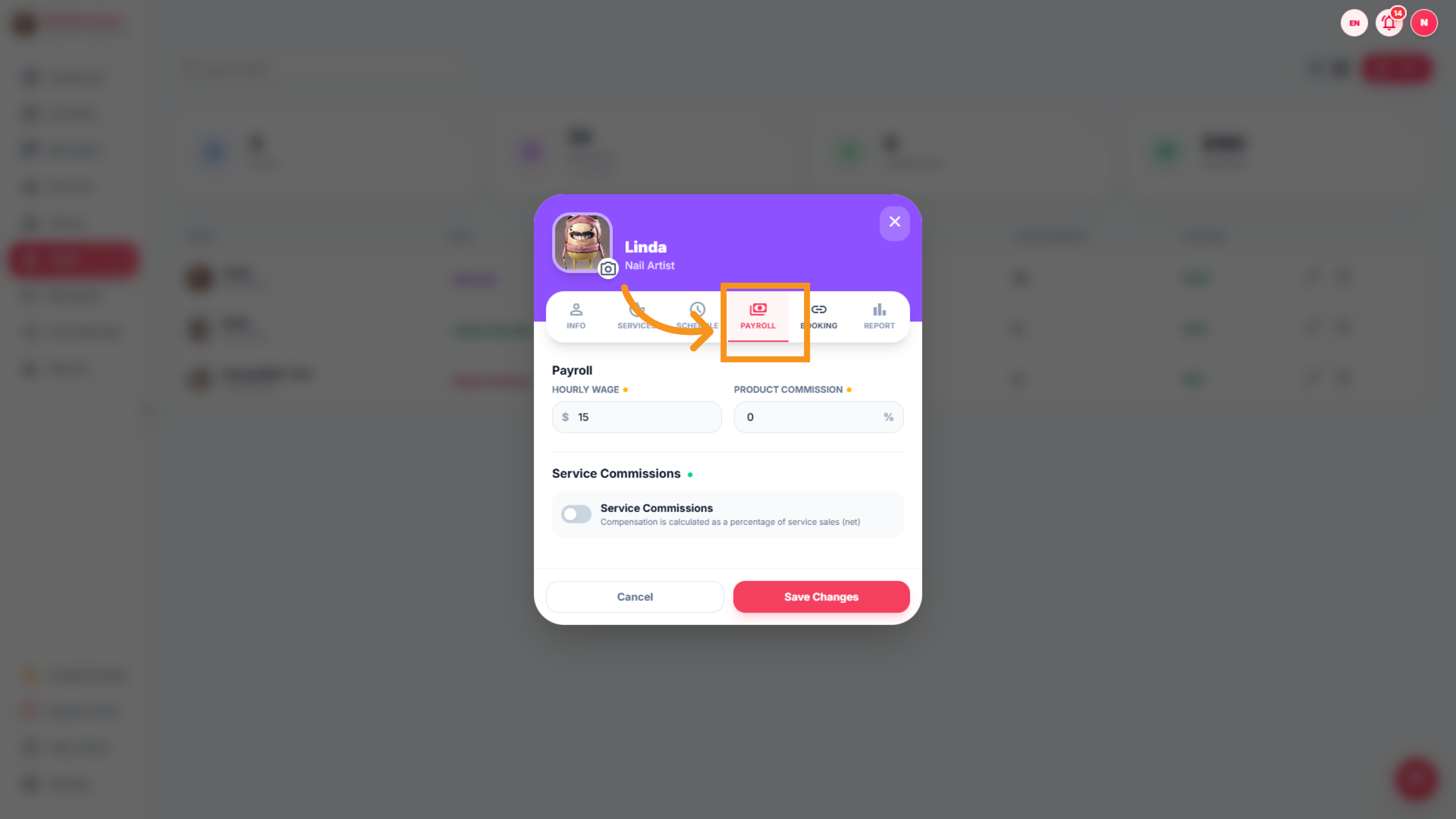Open the Info tab
The height and width of the screenshot is (819, 1456).
(576, 317)
